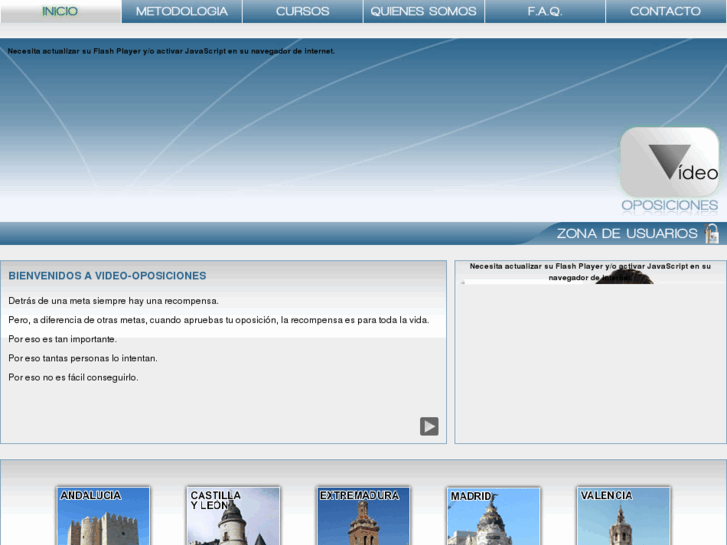Screen dimensions: 727x545
Task: Click the F.A.Q. navigation item
Action: pyautogui.click(x=545, y=11)
